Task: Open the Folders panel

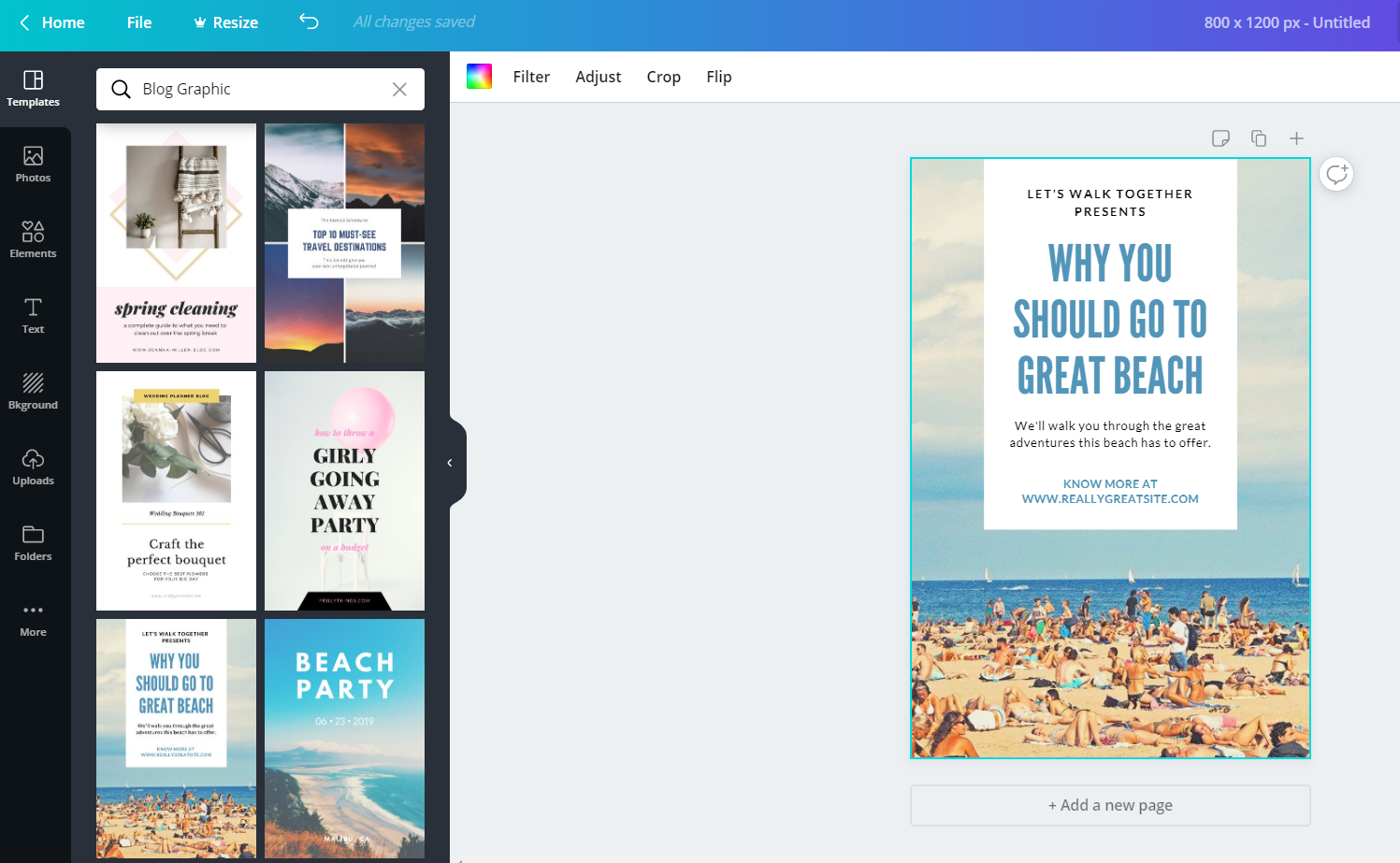Action: pos(33,543)
